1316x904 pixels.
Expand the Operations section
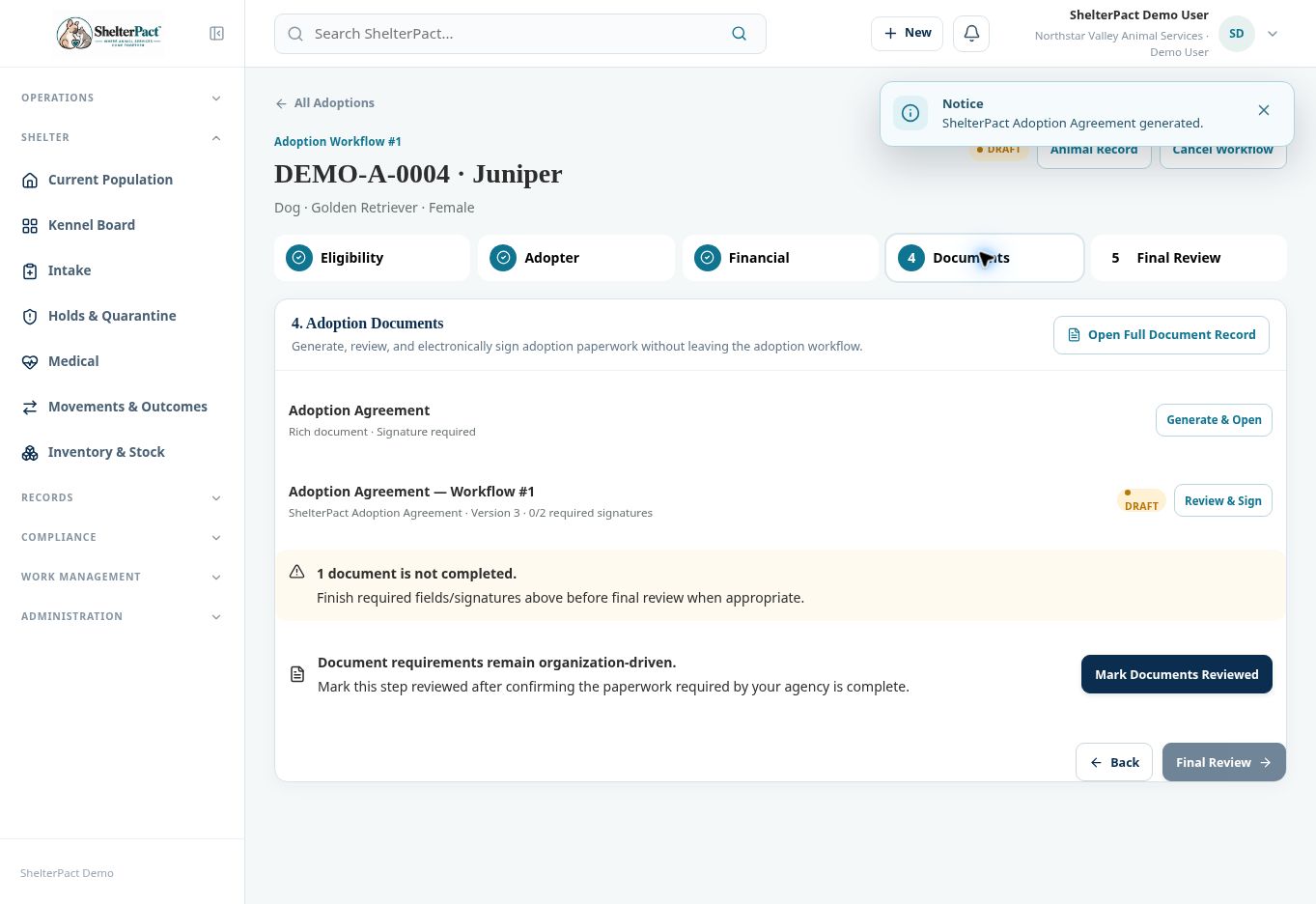pos(122,98)
